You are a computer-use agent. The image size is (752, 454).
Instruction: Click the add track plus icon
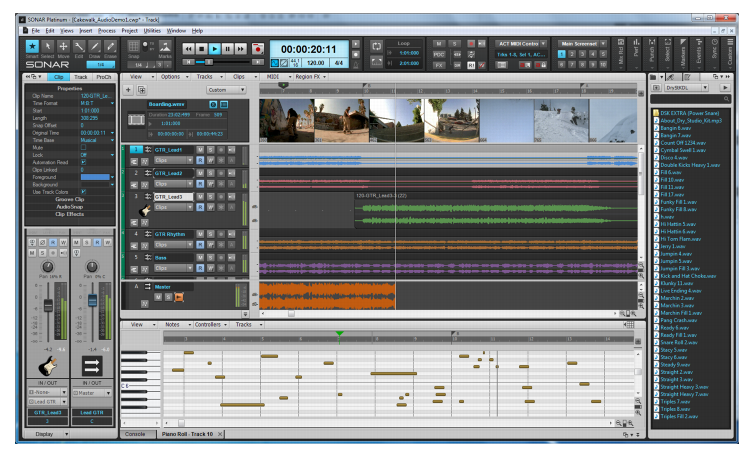tap(129, 90)
